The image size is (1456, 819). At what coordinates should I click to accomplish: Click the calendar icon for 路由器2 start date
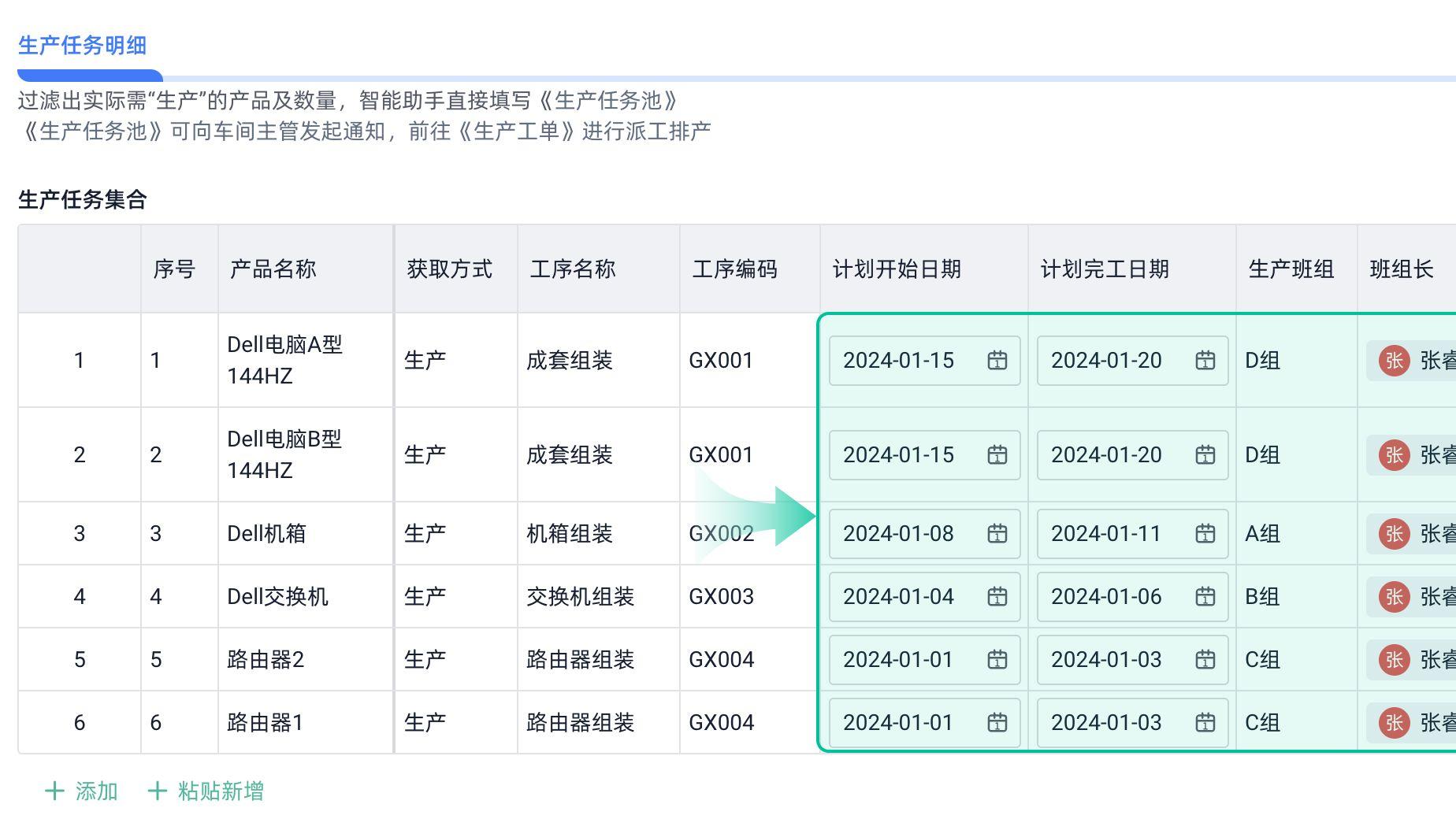tap(997, 660)
